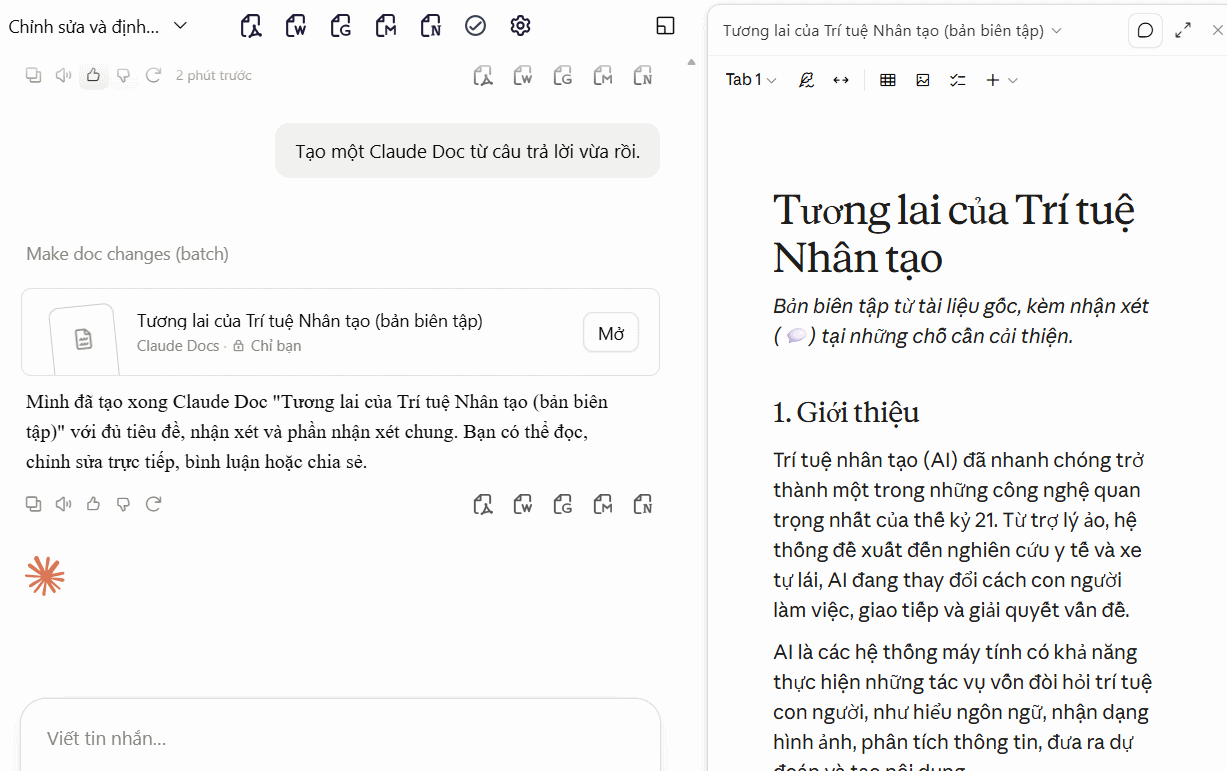Export latest response to Google Docs

tap(563, 504)
